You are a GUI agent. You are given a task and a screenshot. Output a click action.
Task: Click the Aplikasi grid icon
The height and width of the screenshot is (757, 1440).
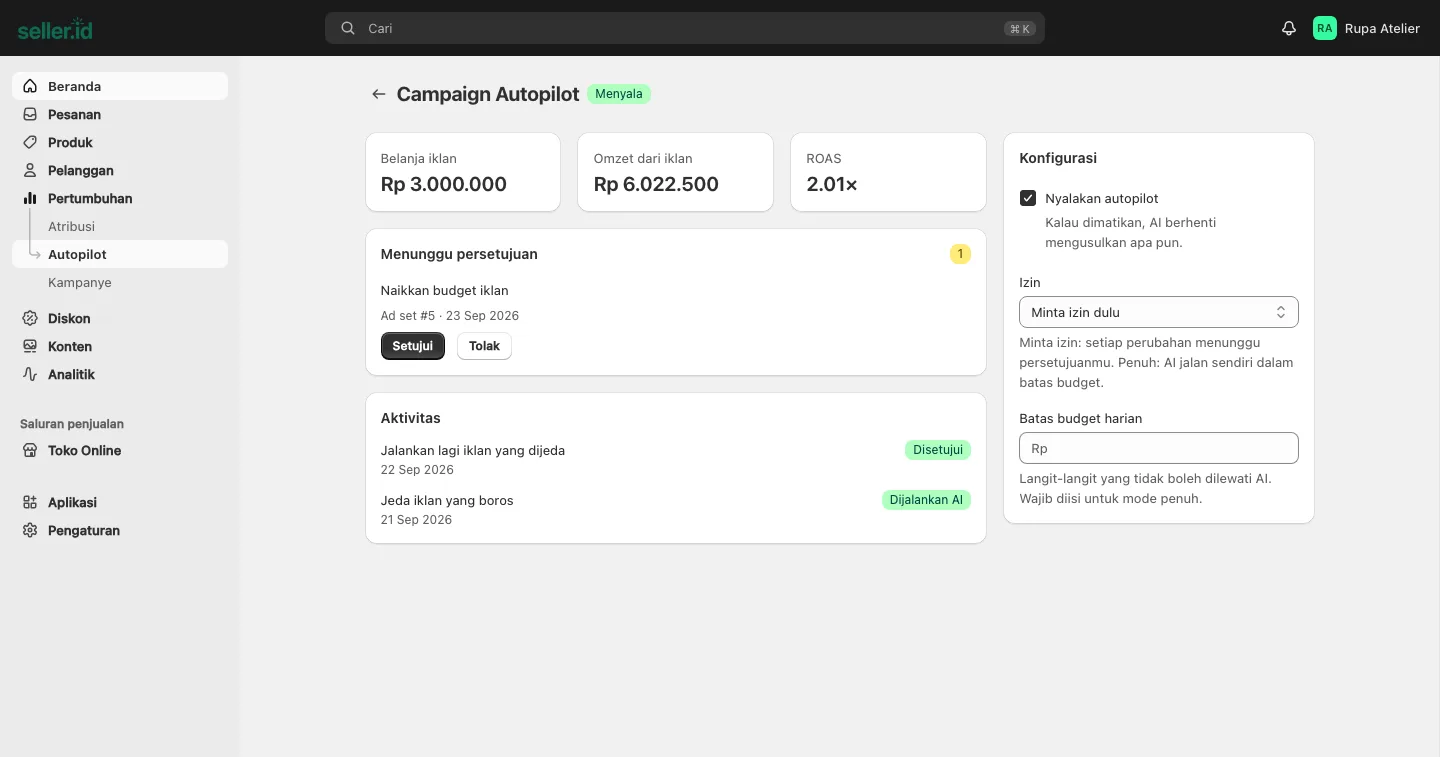(30, 502)
